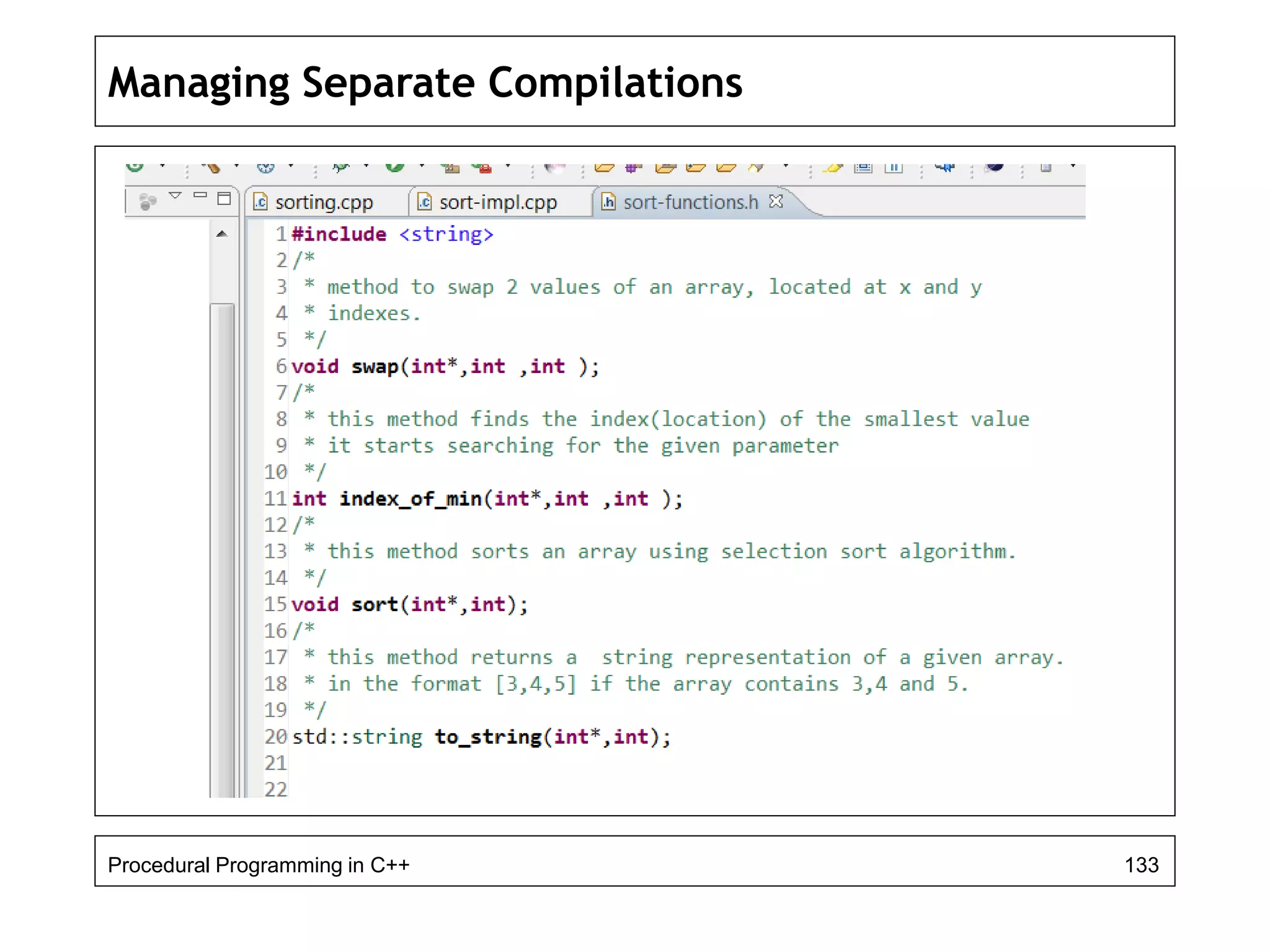
Task: Click the scrollbar up arrow in side view
Action: point(222,234)
